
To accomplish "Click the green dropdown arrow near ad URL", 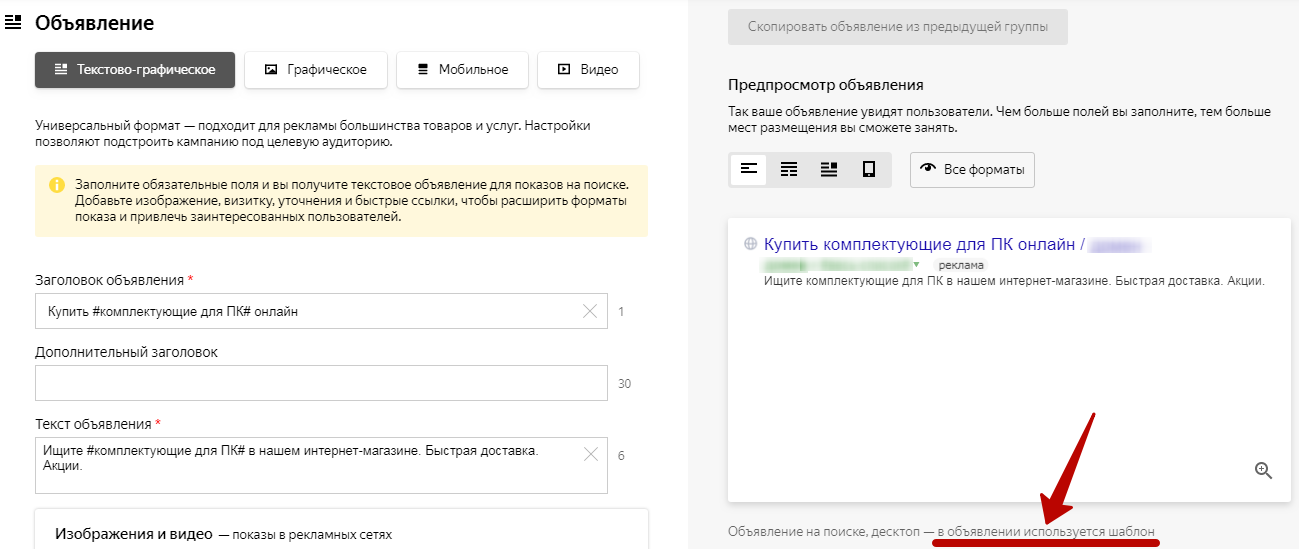I will click(915, 265).
